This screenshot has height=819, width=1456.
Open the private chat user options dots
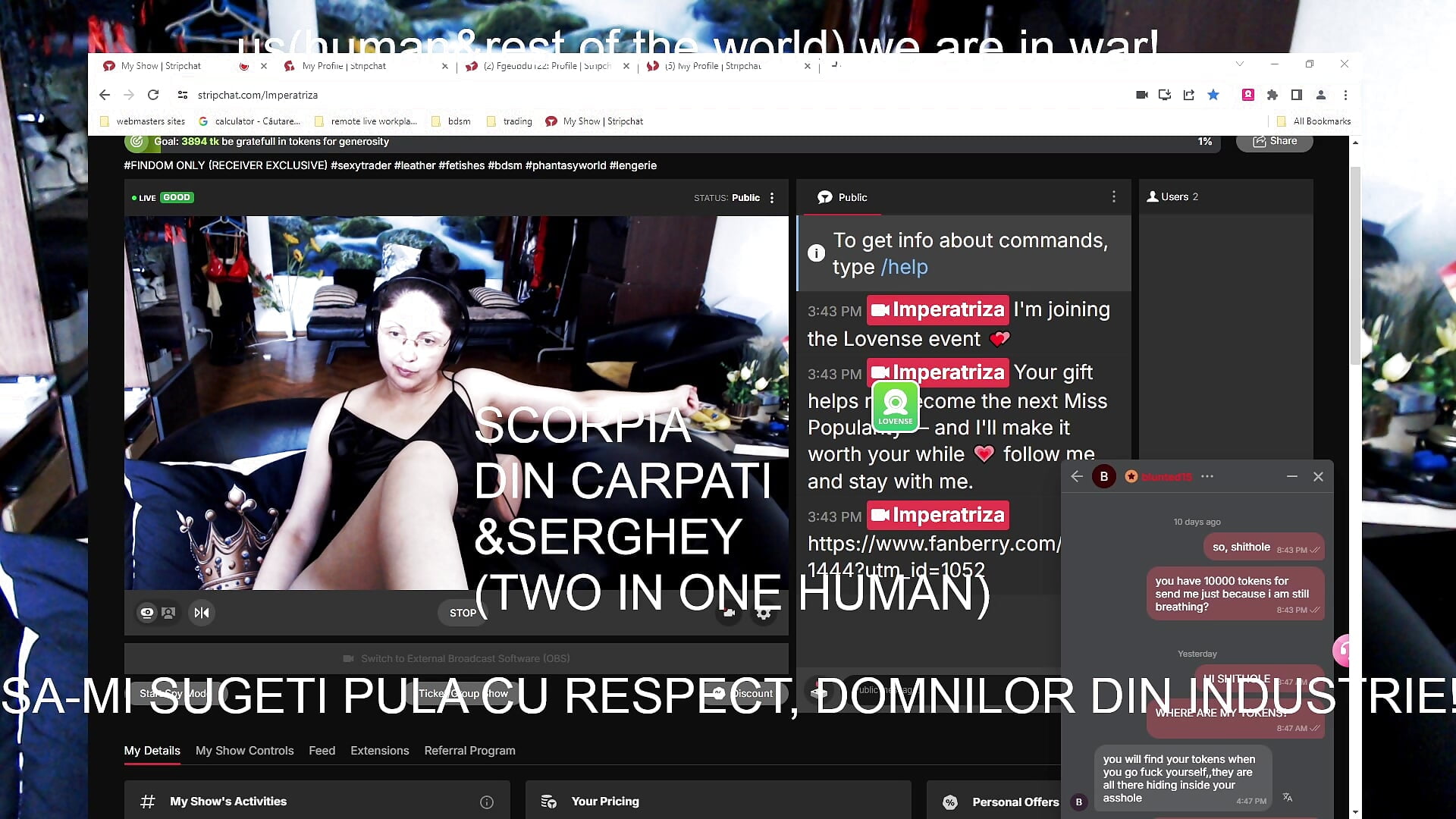(x=1207, y=476)
